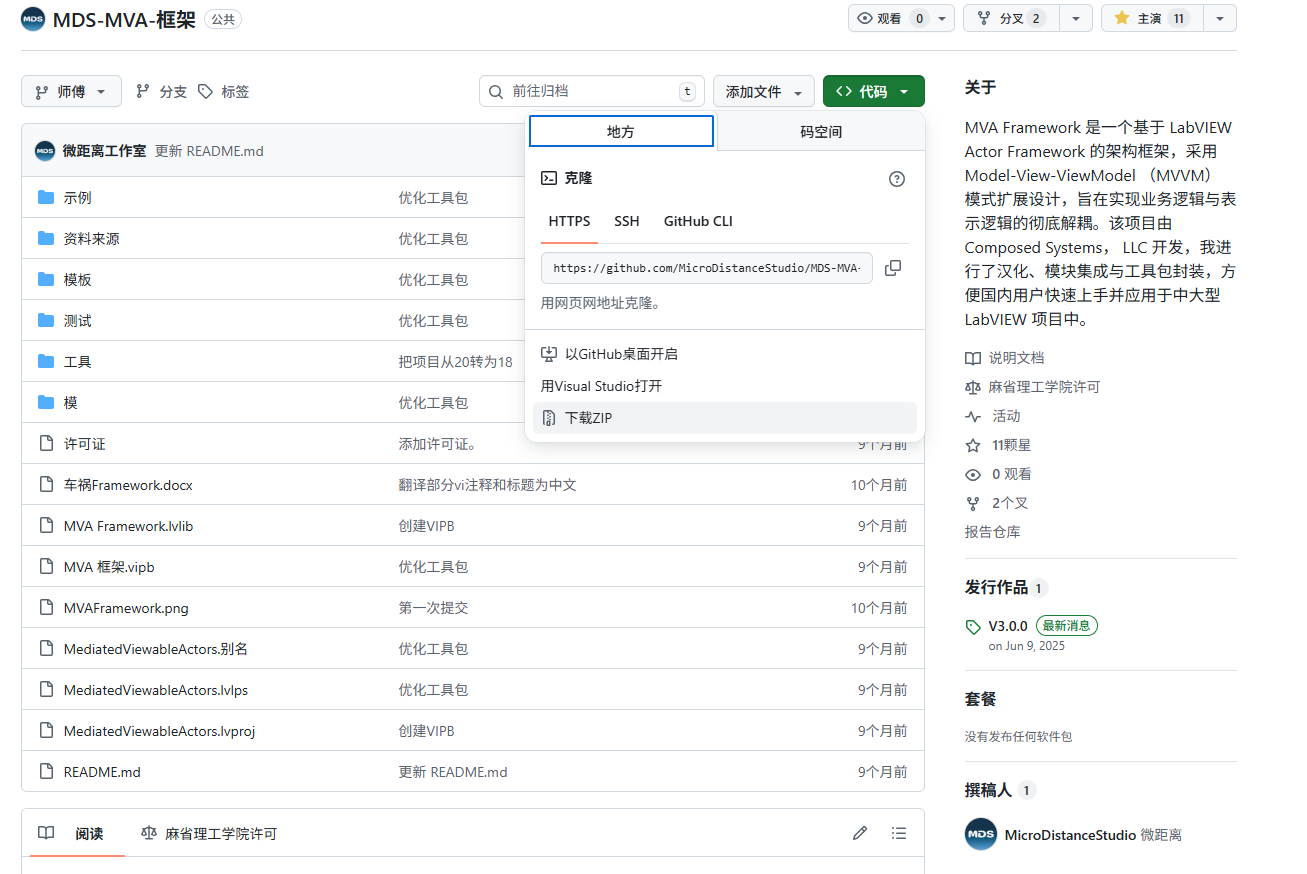Click the 前往归档 file search field
This screenshot has width=1307, height=874.
[x=592, y=91]
